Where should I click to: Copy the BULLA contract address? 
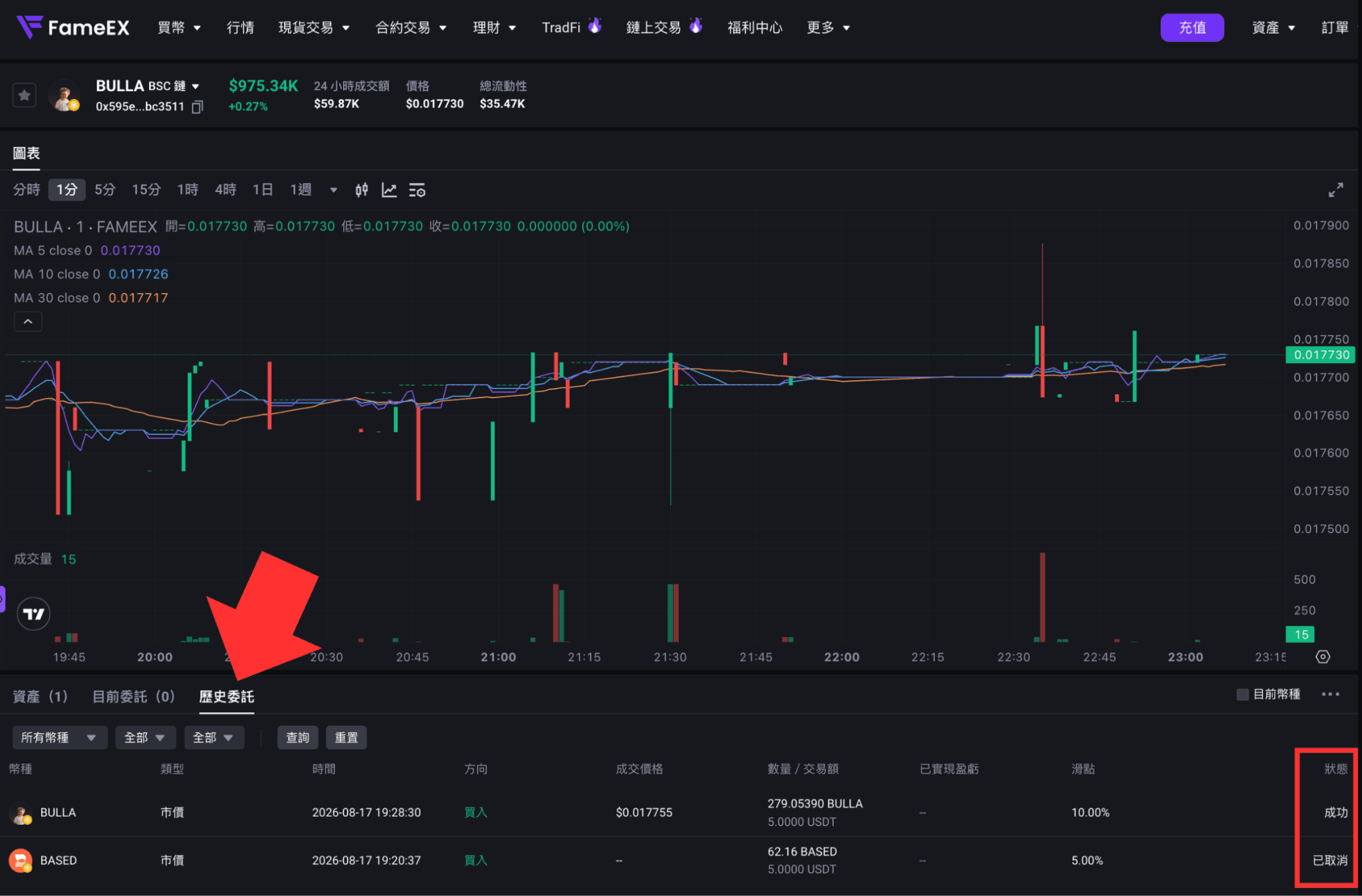pos(198,107)
